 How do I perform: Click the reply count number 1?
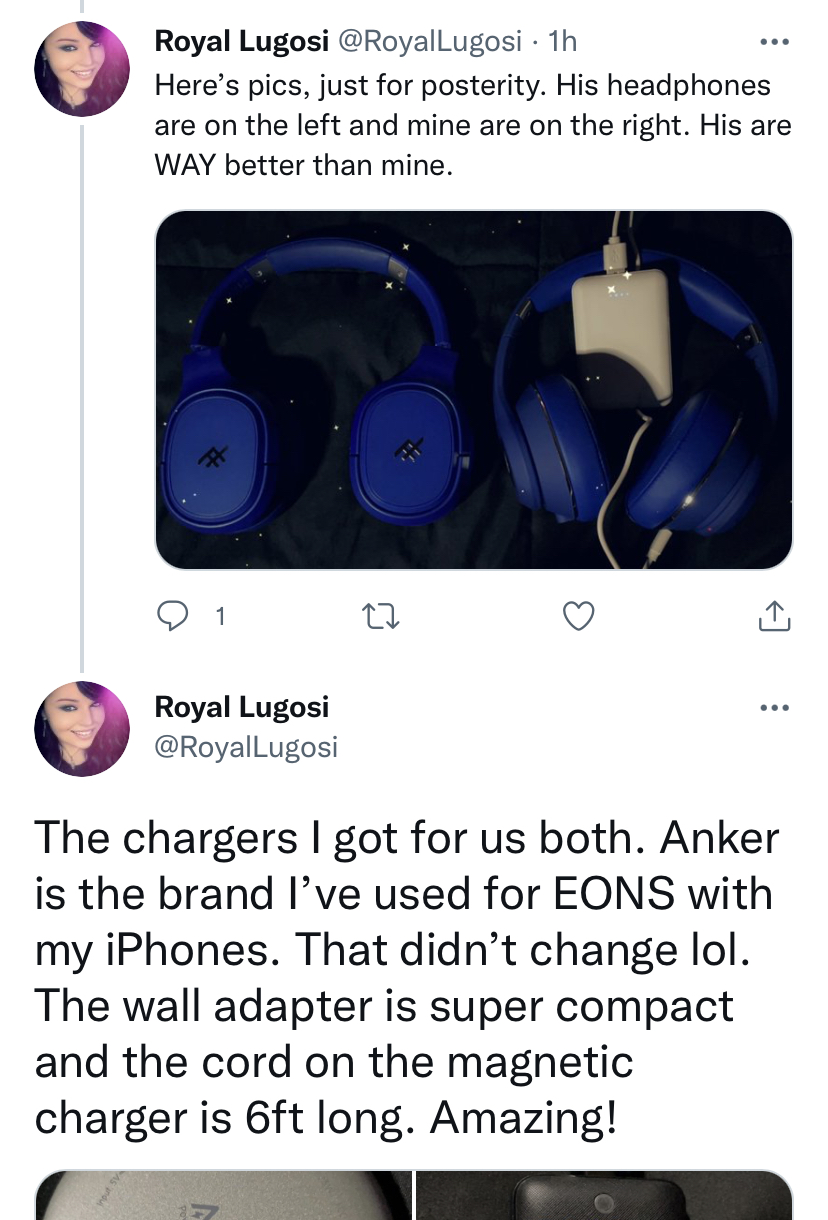220,618
